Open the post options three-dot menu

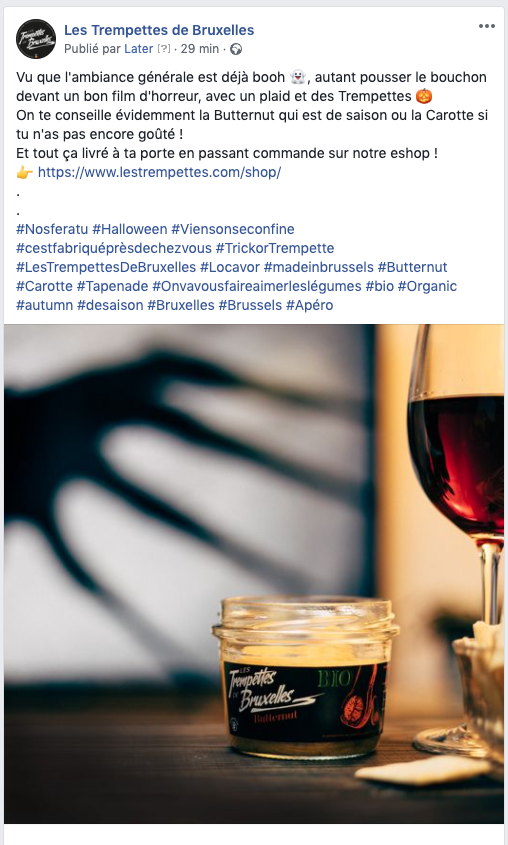(486, 26)
